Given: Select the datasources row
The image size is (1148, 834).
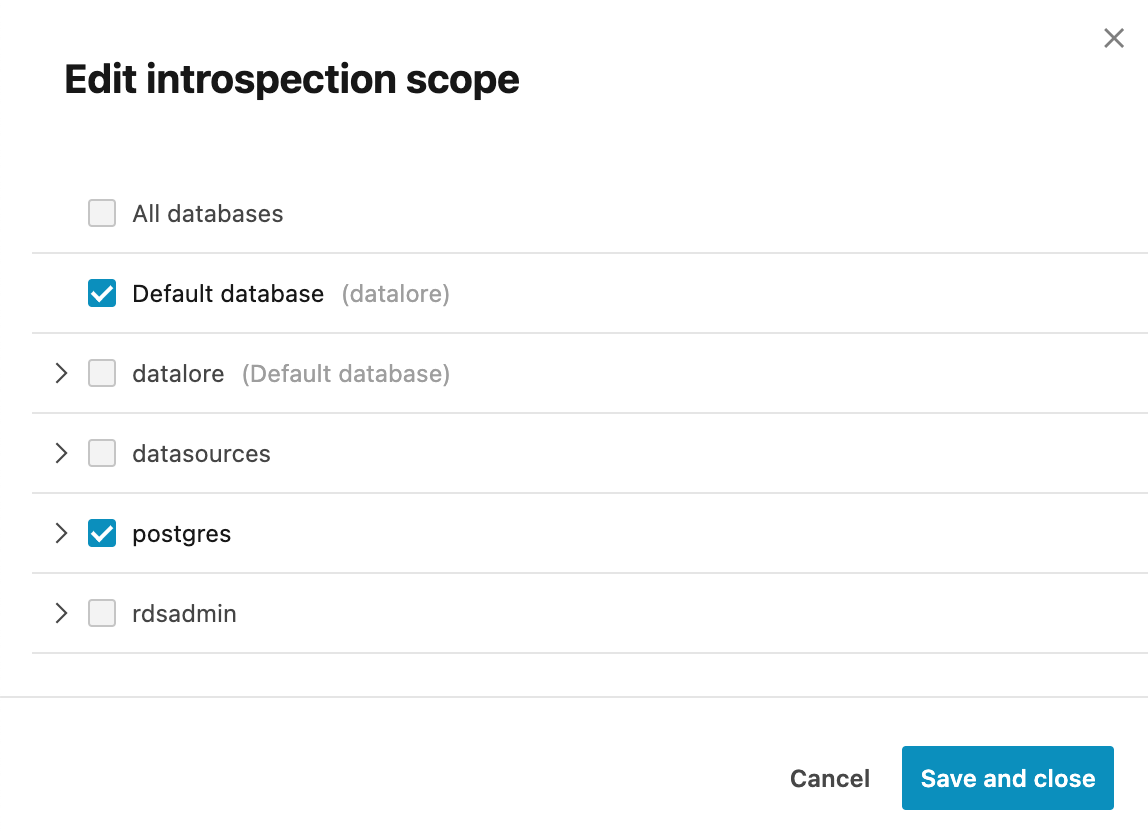Looking at the screenshot, I should click(x=201, y=453).
